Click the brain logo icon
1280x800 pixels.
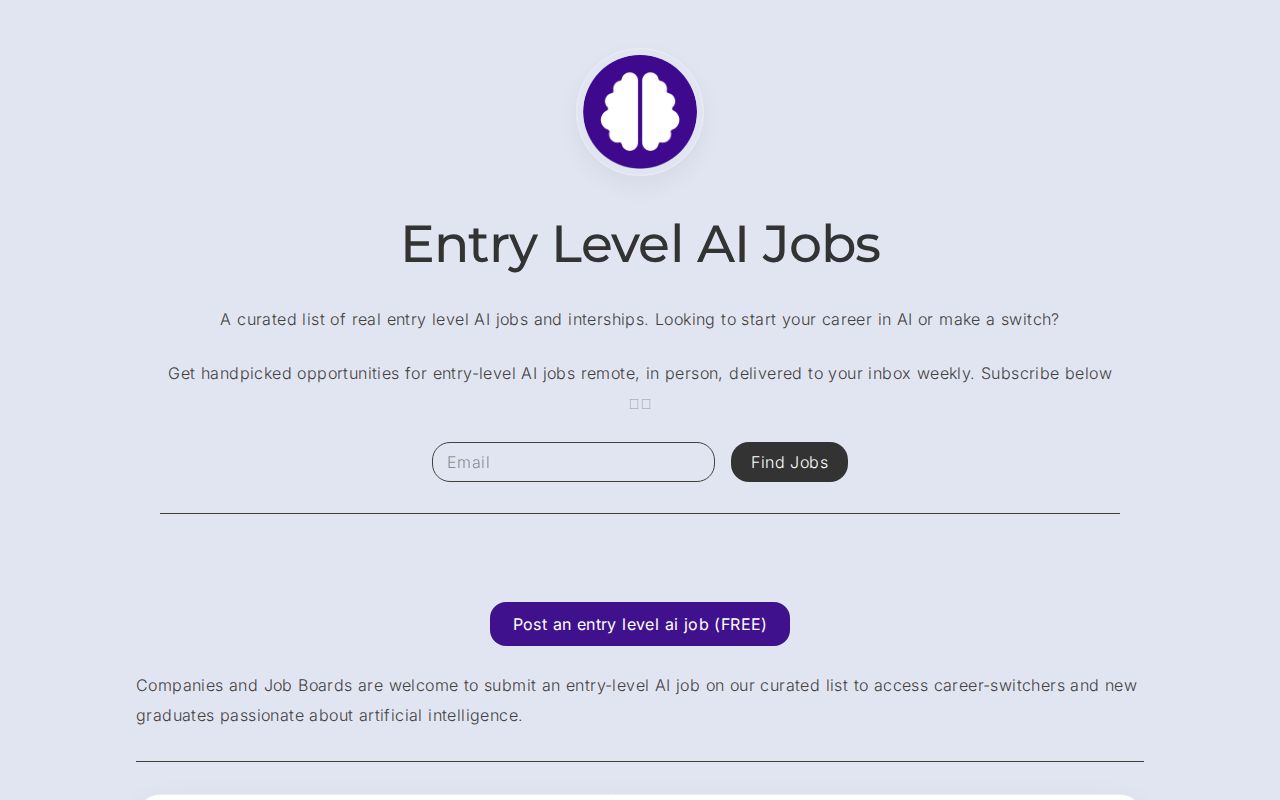pyautogui.click(x=640, y=112)
